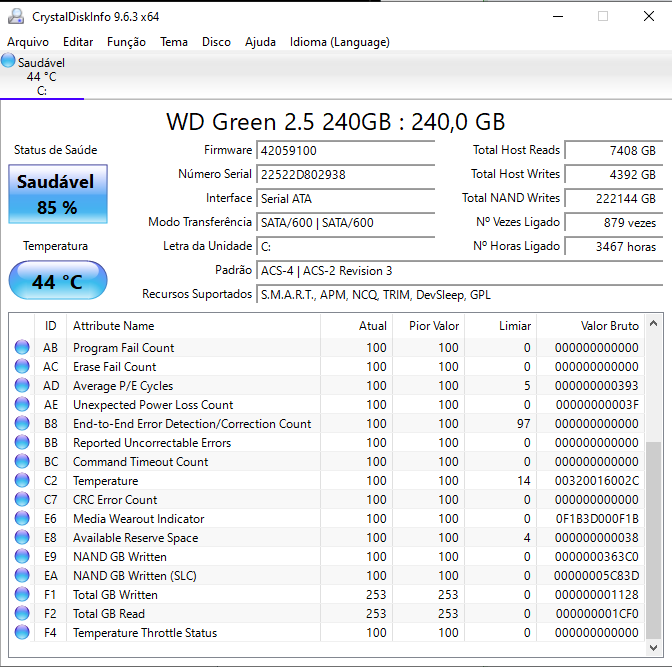The image size is (672, 667).
Task: Click the Saudável 85 % health status button
Action: [x=58, y=194]
